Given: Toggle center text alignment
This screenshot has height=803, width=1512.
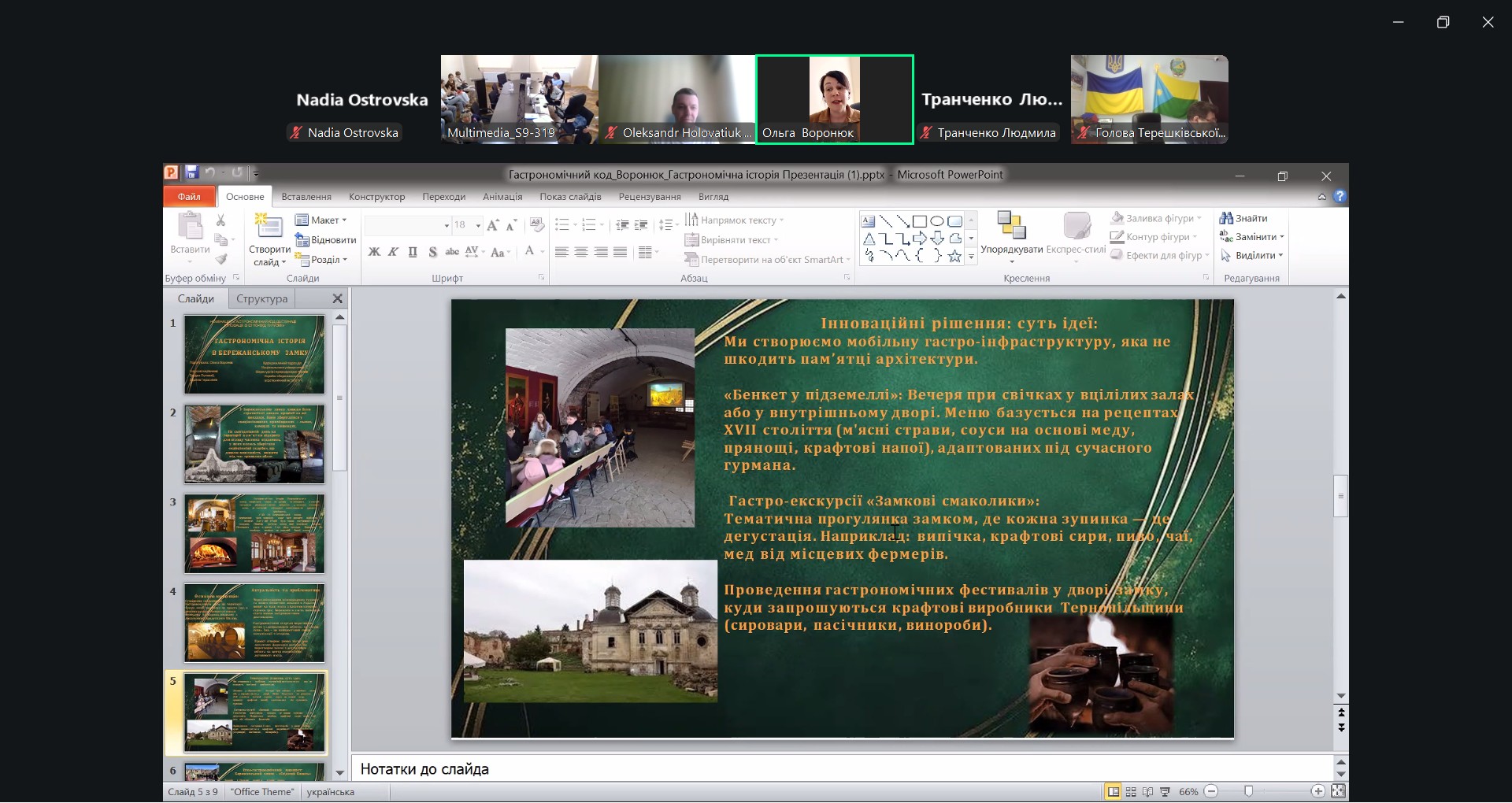Looking at the screenshot, I should coord(581,252).
